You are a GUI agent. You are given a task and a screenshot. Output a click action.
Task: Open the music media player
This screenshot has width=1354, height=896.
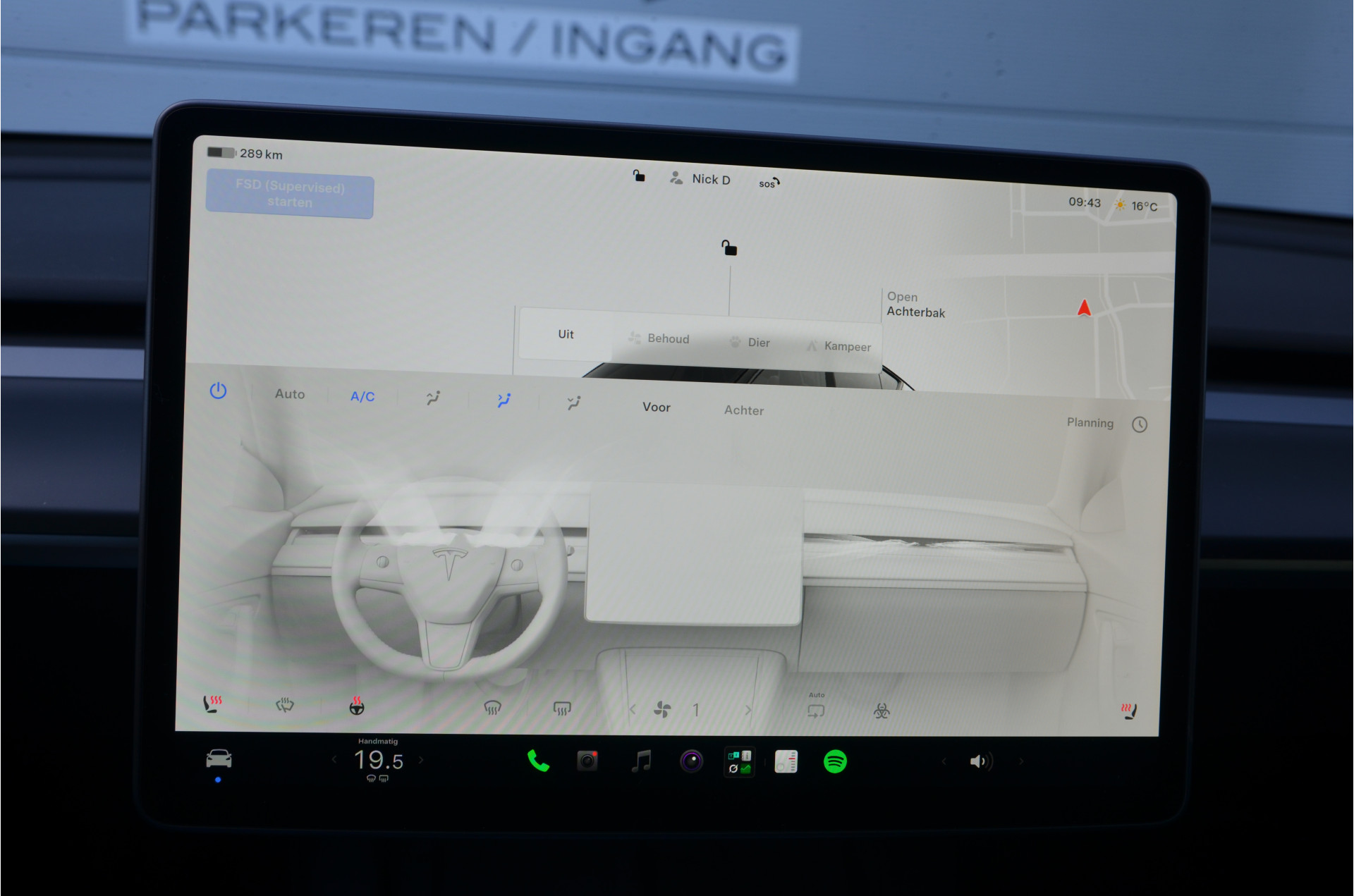(x=640, y=761)
